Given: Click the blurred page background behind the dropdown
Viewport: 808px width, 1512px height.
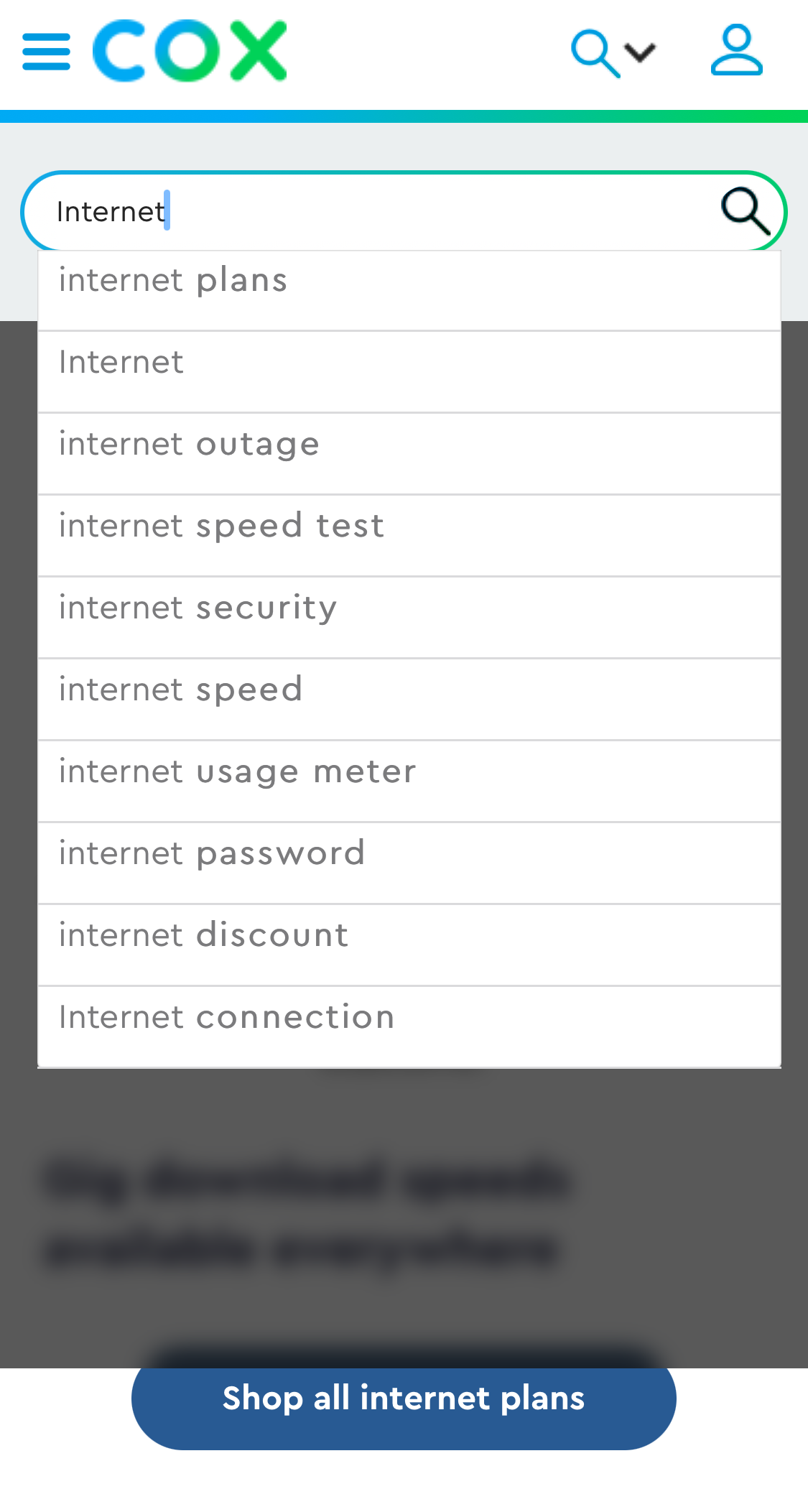Looking at the screenshot, I should [x=404, y=1221].
